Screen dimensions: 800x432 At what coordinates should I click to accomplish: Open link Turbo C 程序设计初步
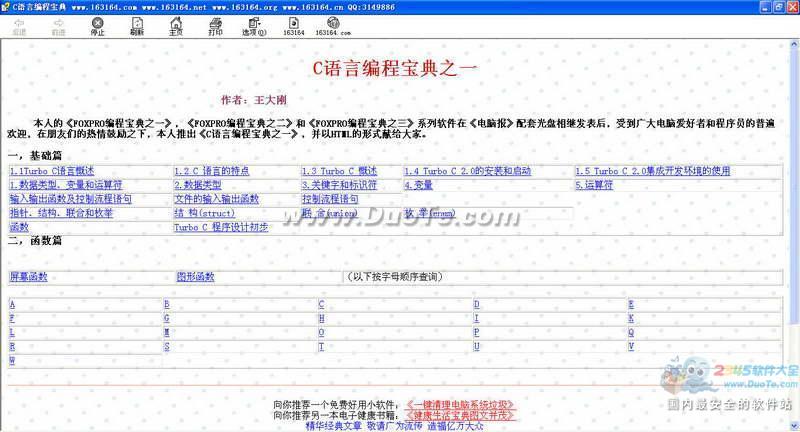pyautogui.click(x=221, y=227)
